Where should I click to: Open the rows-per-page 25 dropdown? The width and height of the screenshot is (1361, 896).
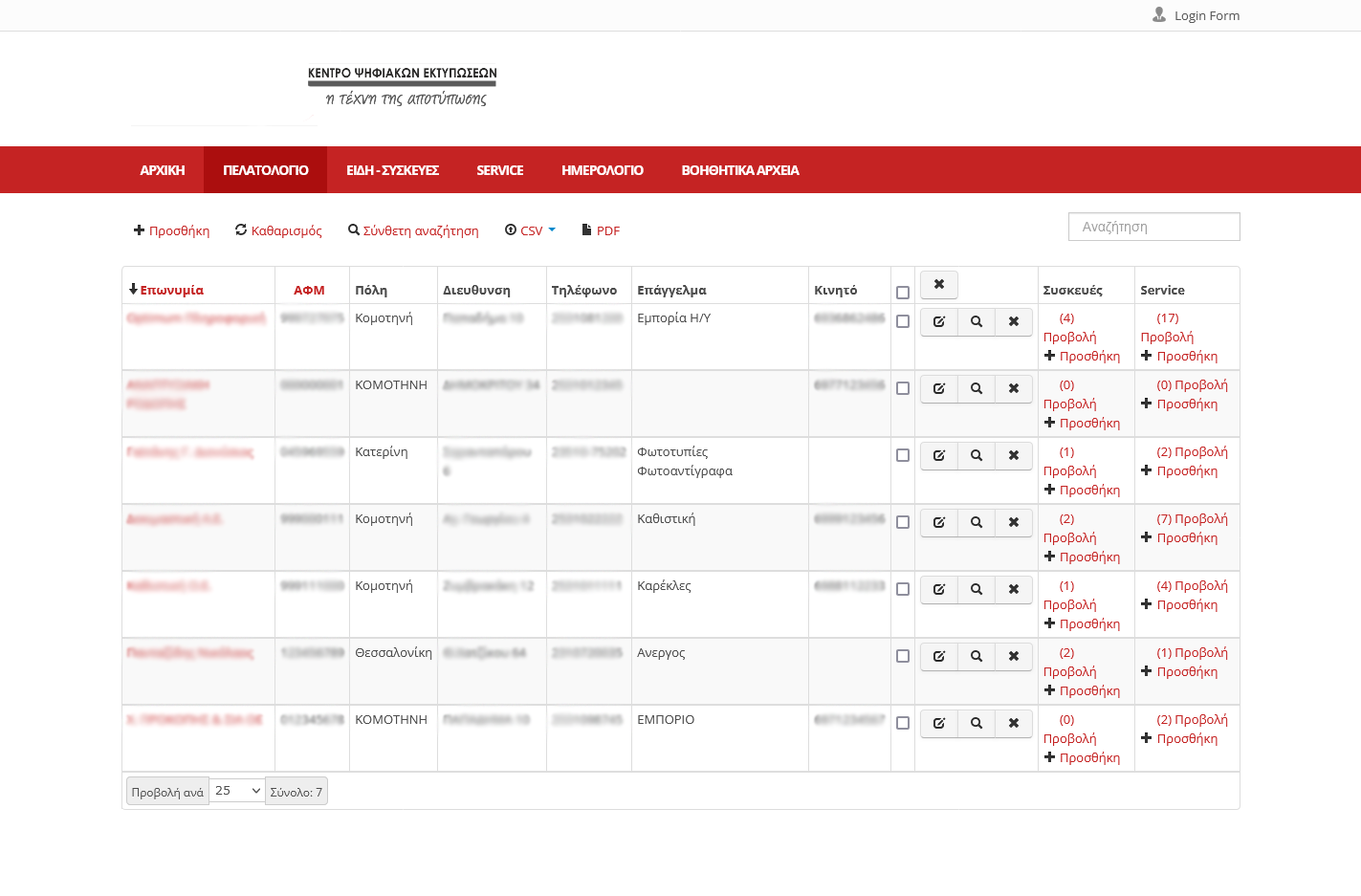point(237,791)
